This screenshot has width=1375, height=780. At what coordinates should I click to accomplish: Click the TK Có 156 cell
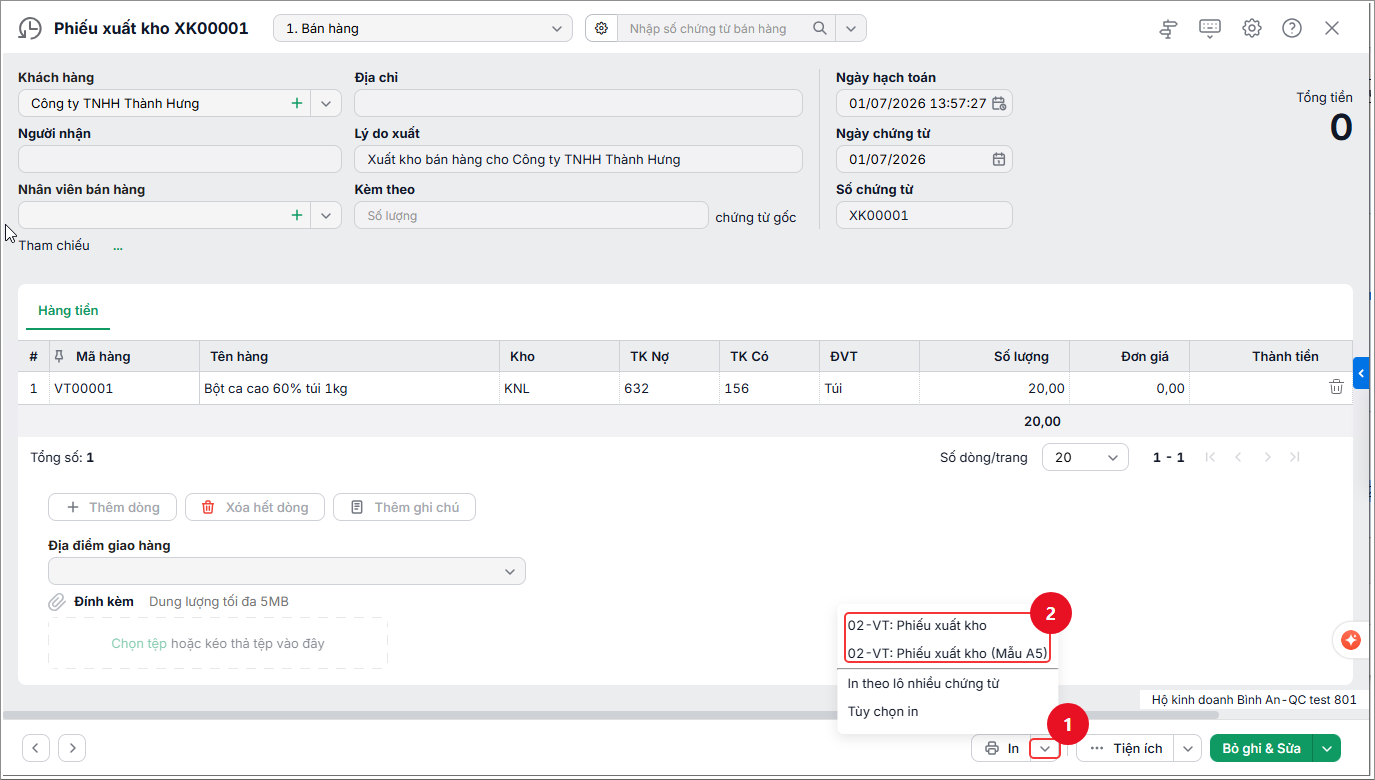click(769, 388)
